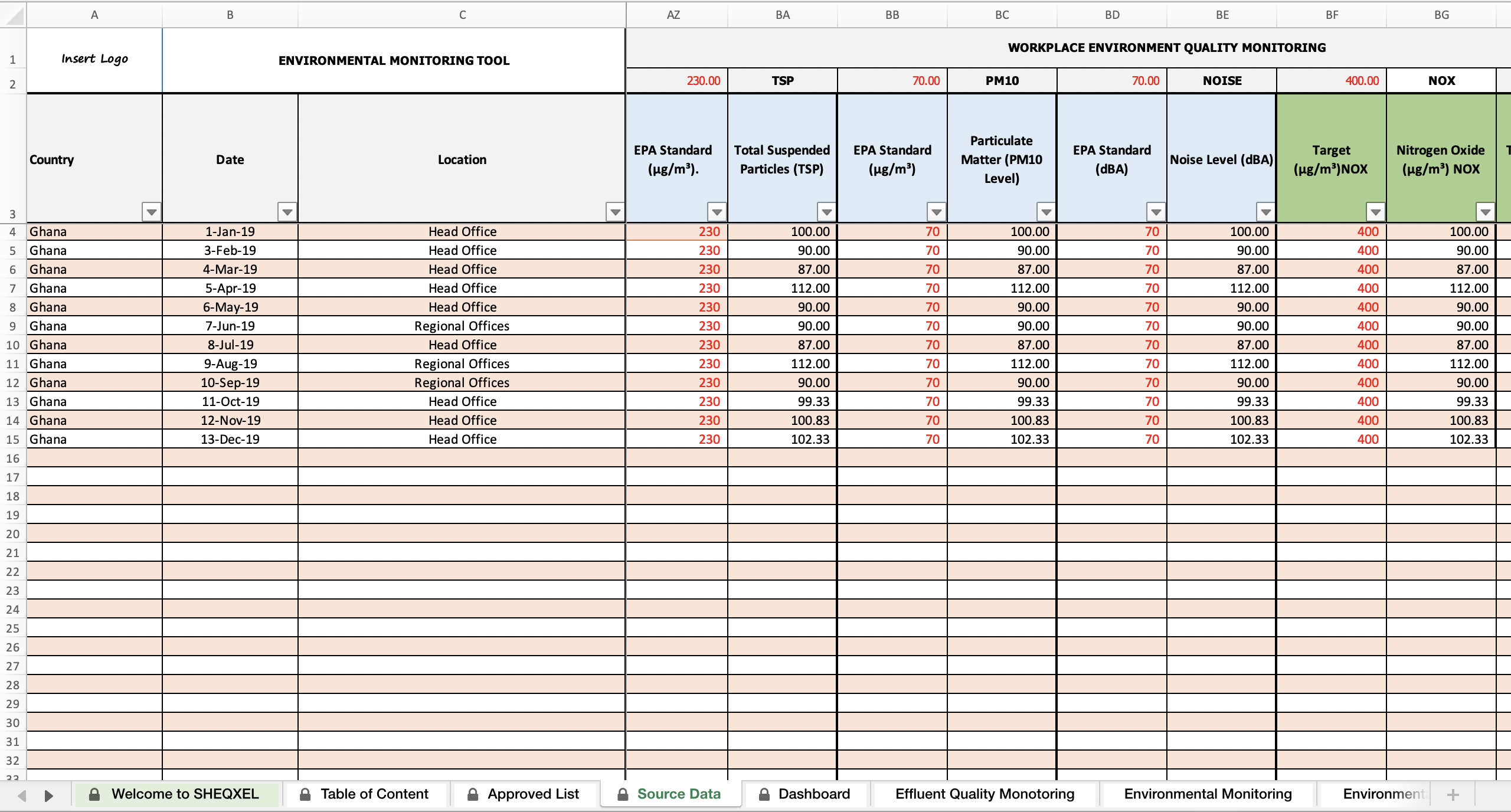Go to next sheet tab arrow
1511x812 pixels.
coord(48,795)
